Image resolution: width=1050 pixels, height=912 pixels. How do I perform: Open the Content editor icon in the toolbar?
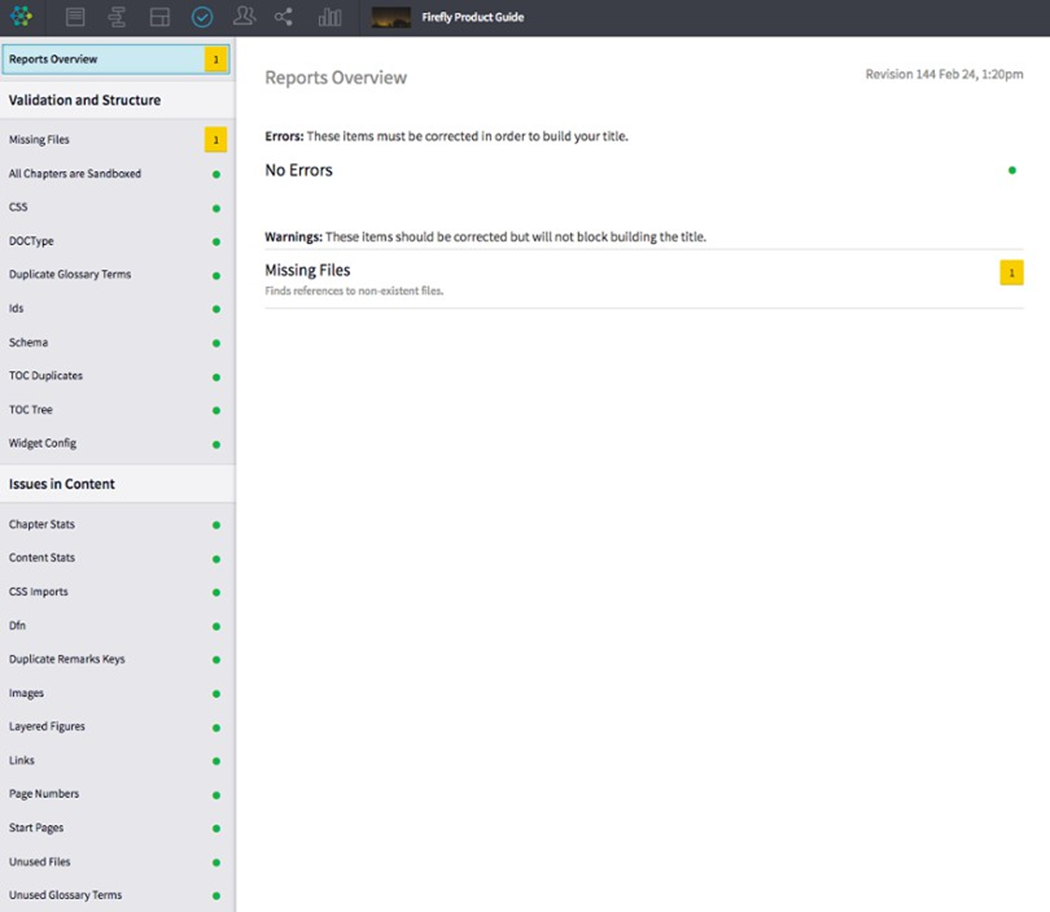point(75,17)
